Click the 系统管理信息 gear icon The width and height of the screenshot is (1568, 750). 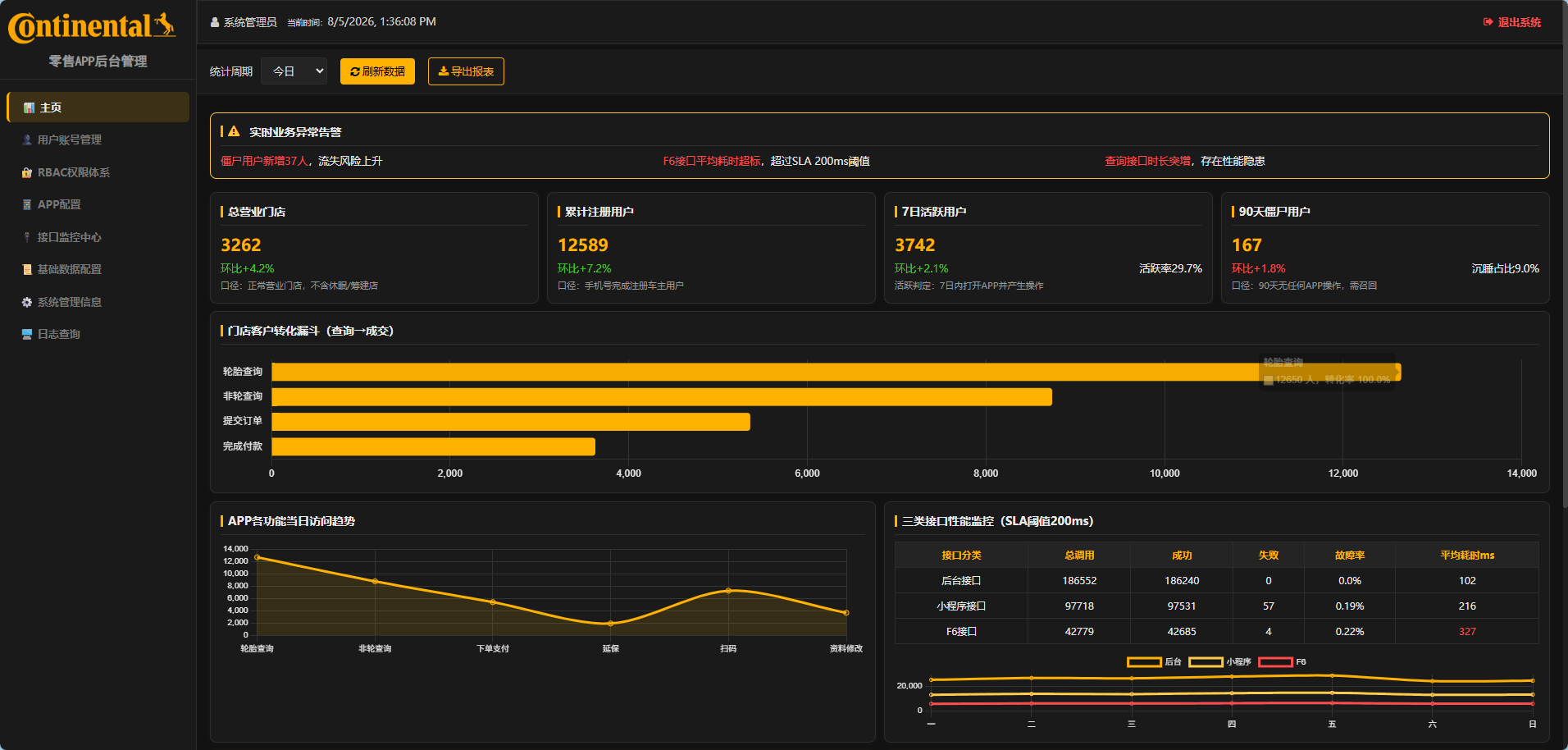pos(27,302)
